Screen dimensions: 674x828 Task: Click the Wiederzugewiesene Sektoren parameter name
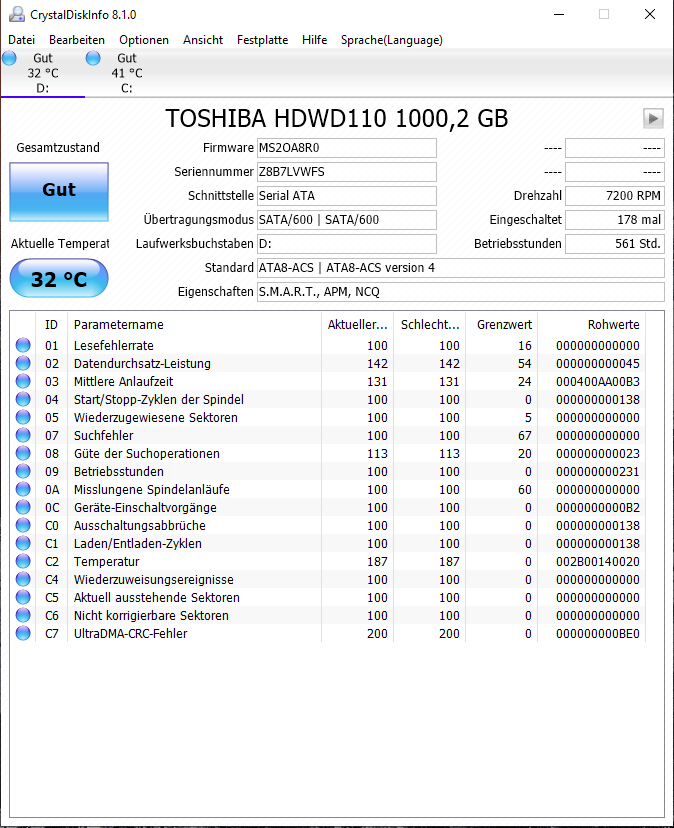pos(156,417)
